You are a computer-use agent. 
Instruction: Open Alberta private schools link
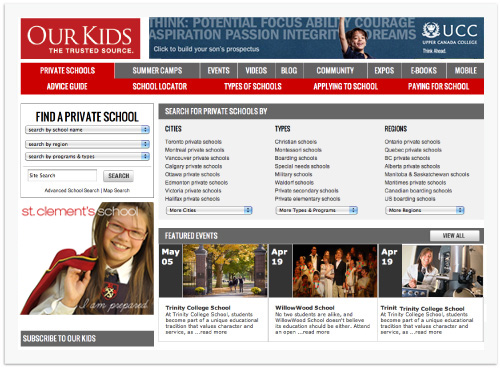pyautogui.click(x=412, y=166)
